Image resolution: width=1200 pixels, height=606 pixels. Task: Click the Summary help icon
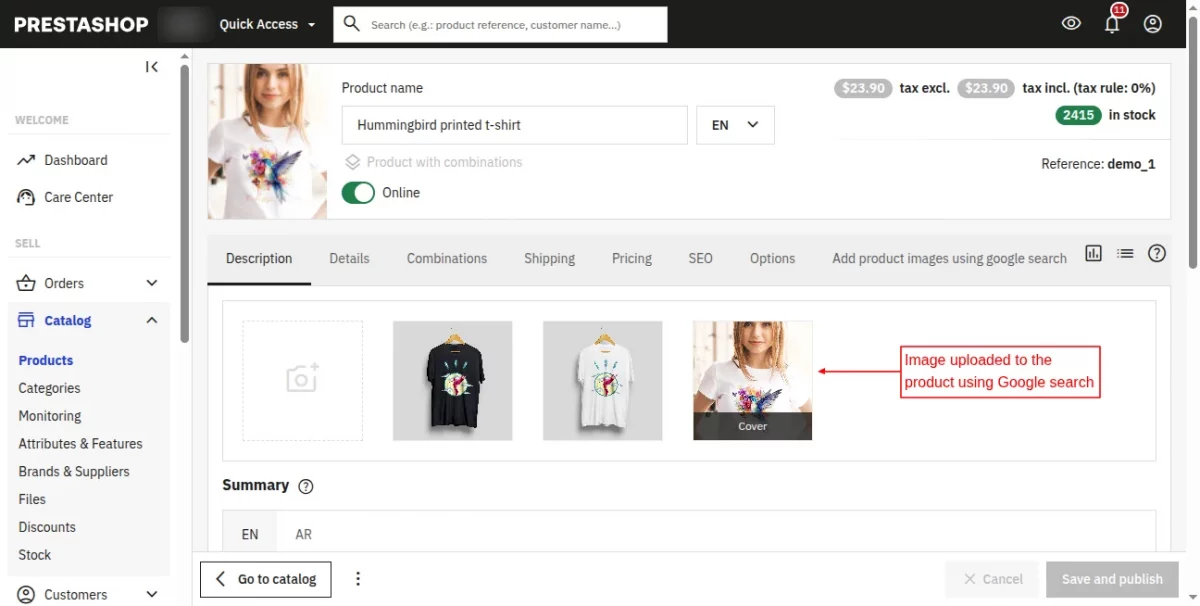306,486
